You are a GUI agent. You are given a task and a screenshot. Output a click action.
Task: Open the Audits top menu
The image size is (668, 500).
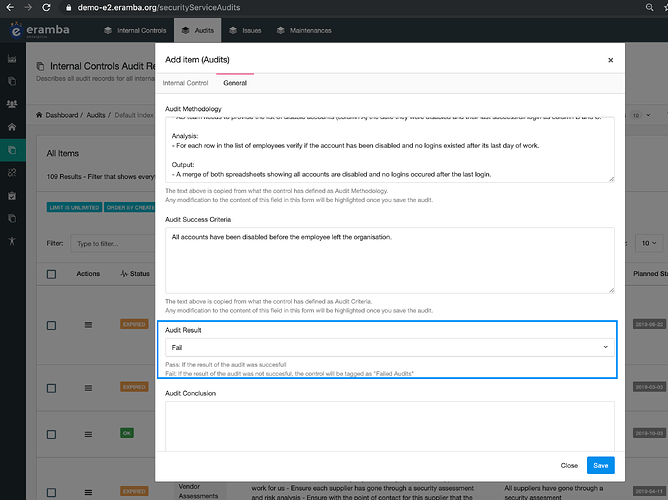point(198,30)
